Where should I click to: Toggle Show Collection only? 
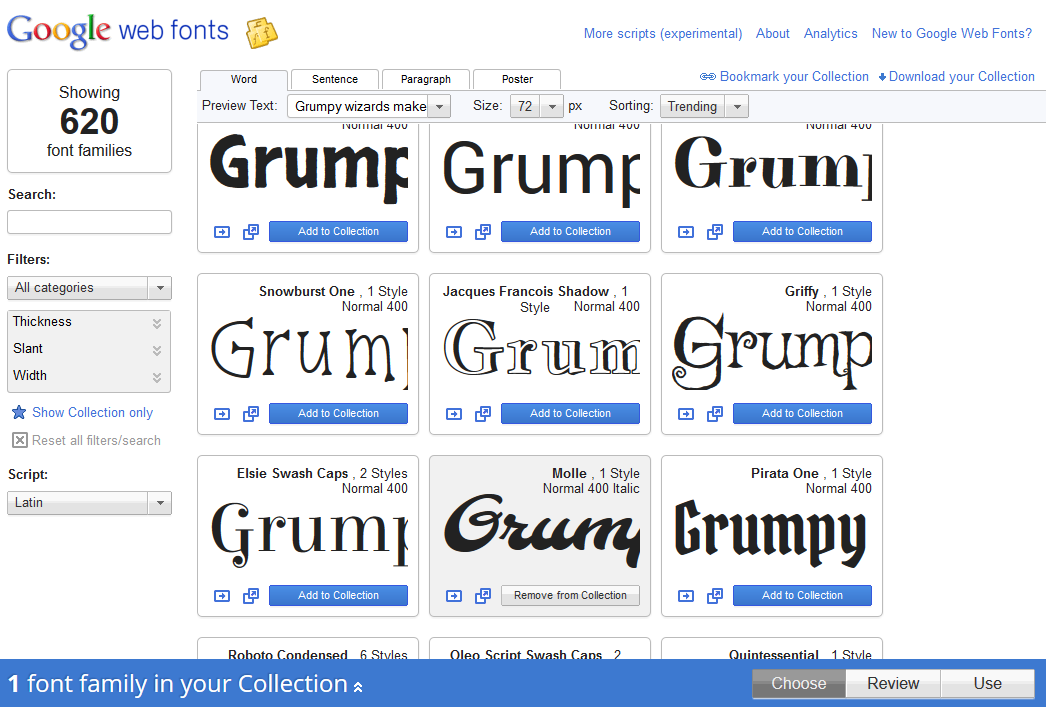(x=92, y=412)
